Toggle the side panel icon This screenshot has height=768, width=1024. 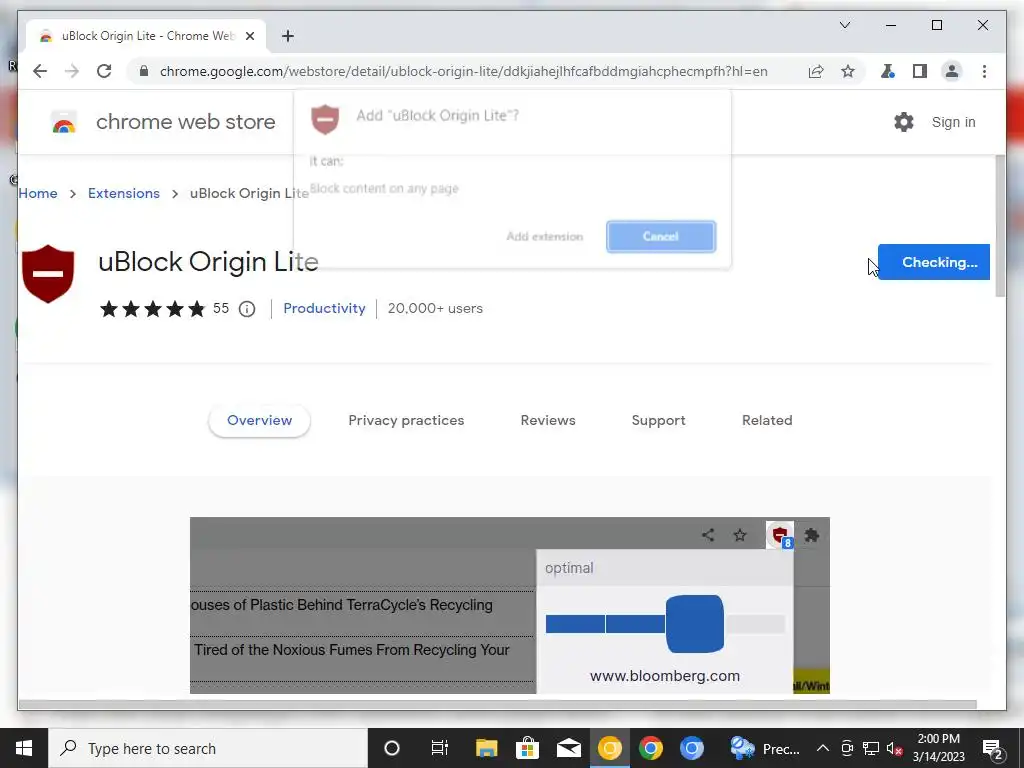920,71
